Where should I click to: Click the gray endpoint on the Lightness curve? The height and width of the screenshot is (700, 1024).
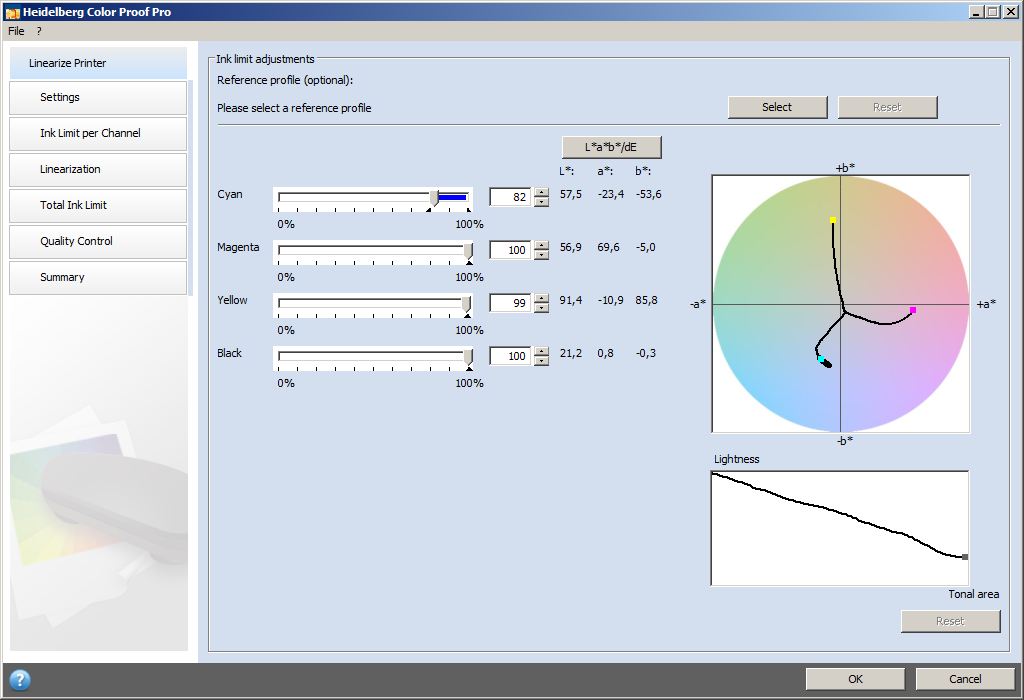click(x=965, y=557)
